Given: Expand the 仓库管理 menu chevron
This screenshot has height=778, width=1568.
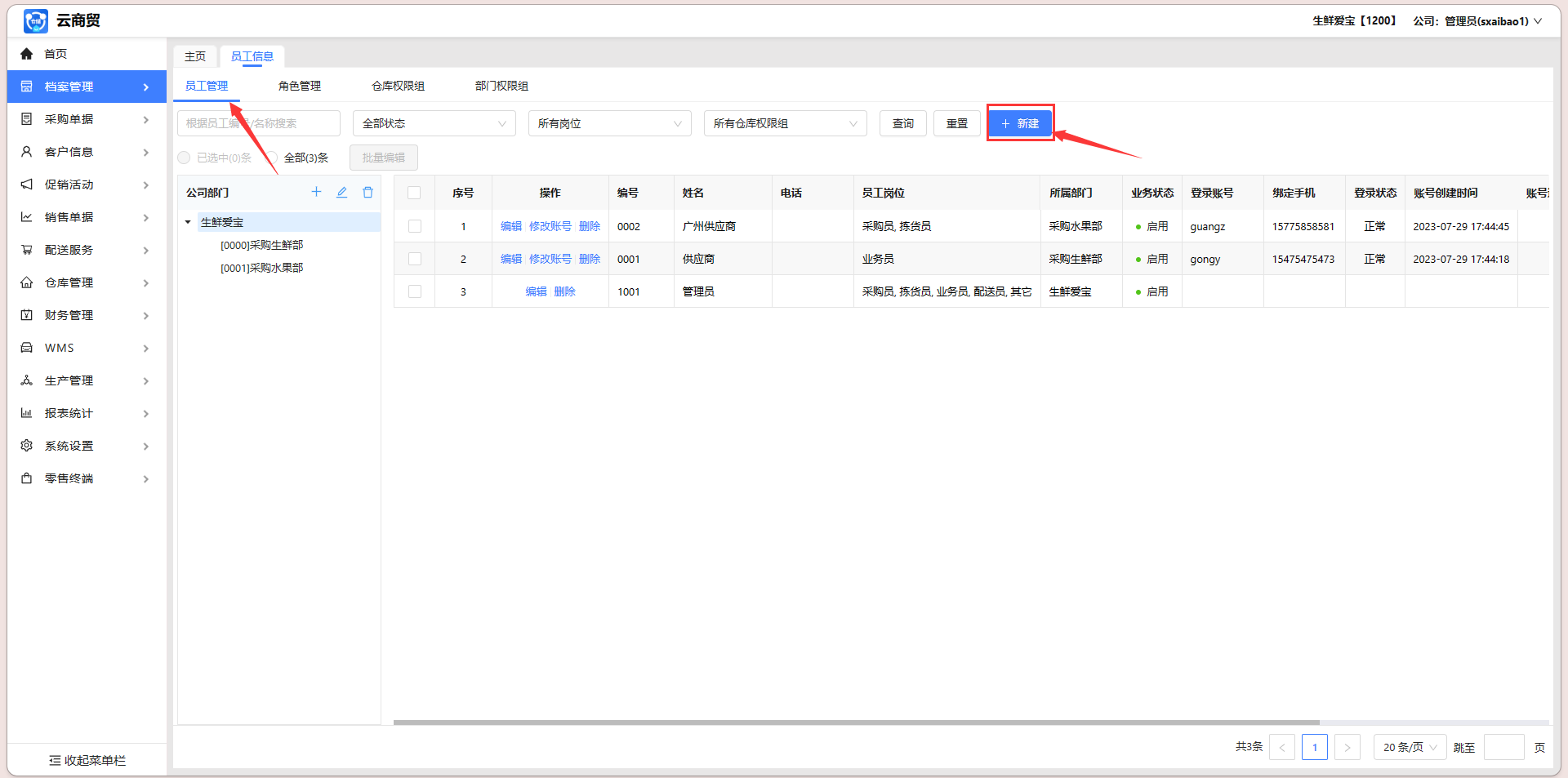Looking at the screenshot, I should point(146,282).
